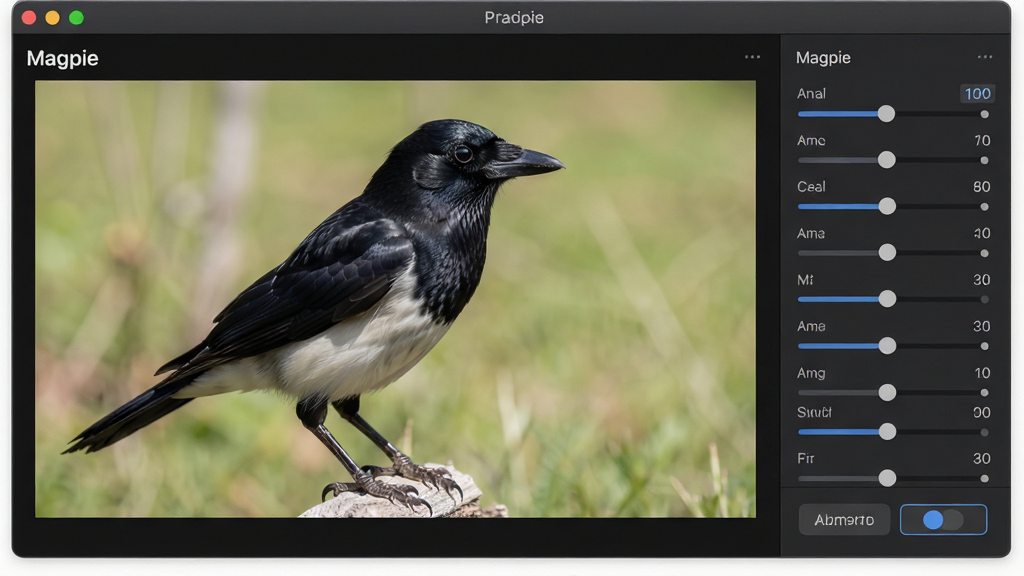Image resolution: width=1024 pixels, height=576 pixels.
Task: Click the Amg slider handle
Action: (x=887, y=392)
